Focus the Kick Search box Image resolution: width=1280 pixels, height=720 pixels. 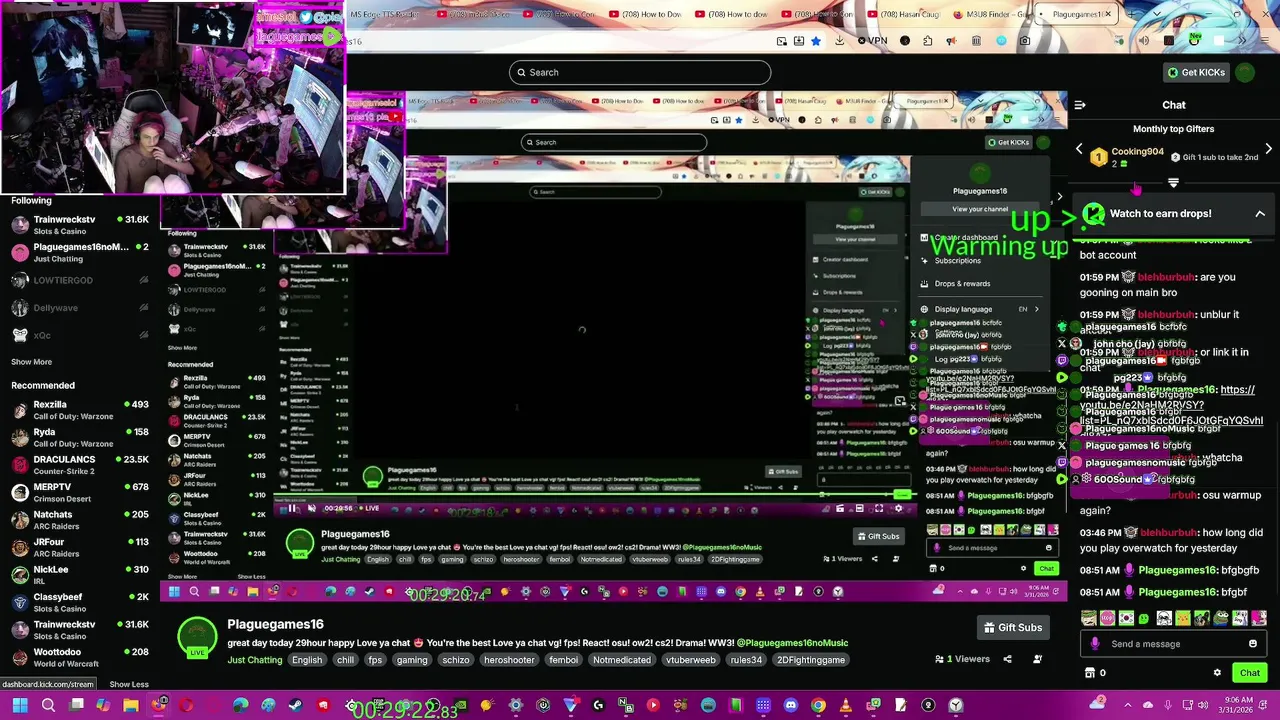[x=640, y=72]
